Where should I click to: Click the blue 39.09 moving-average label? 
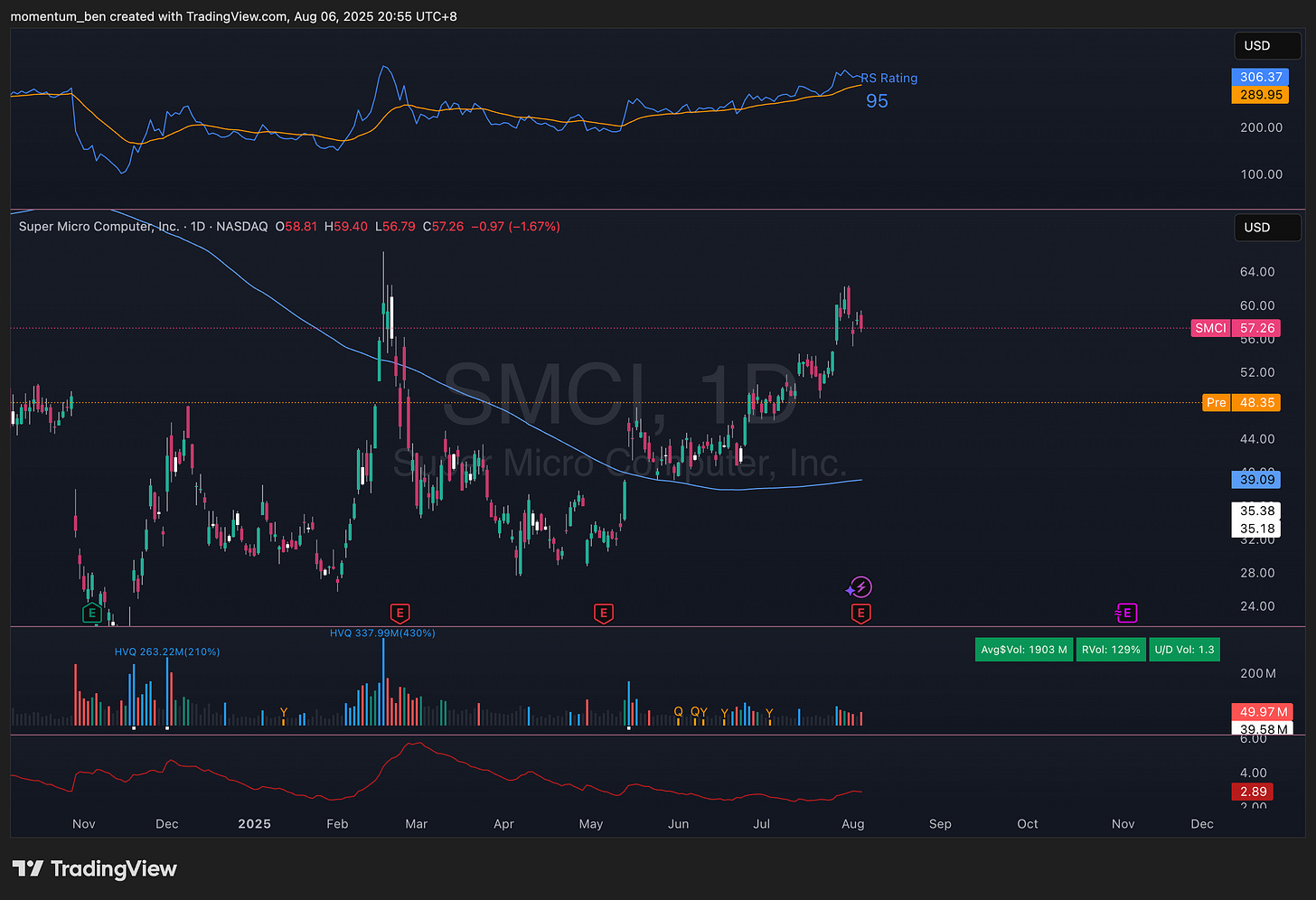coord(1257,479)
